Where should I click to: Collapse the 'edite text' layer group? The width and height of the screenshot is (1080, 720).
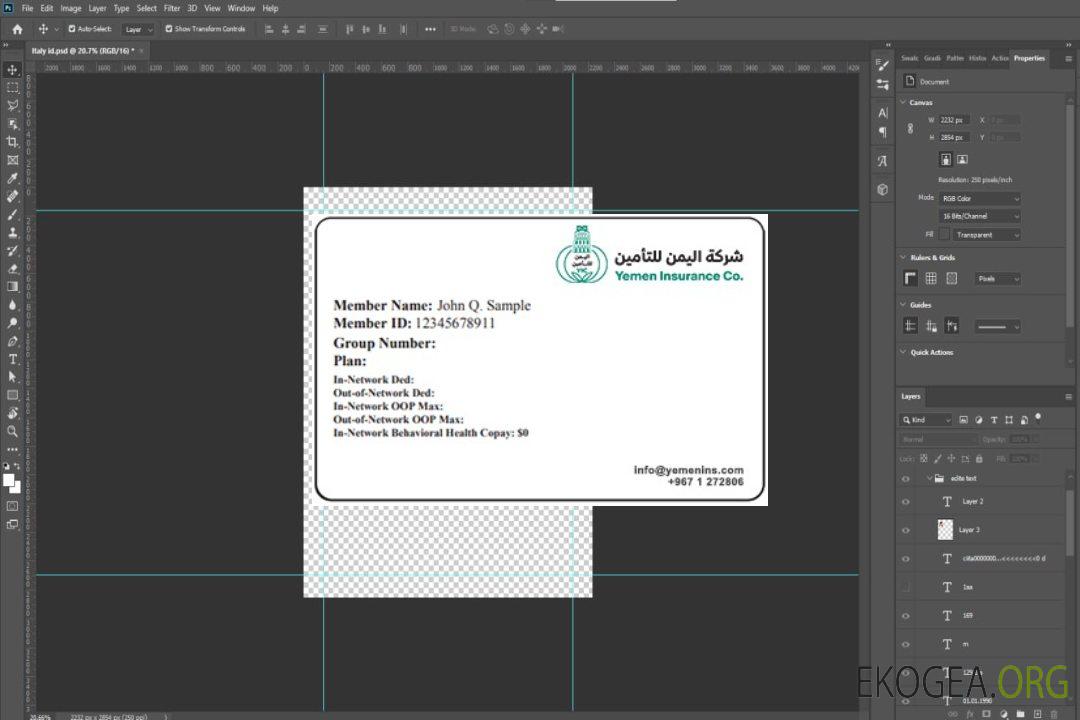click(928, 479)
